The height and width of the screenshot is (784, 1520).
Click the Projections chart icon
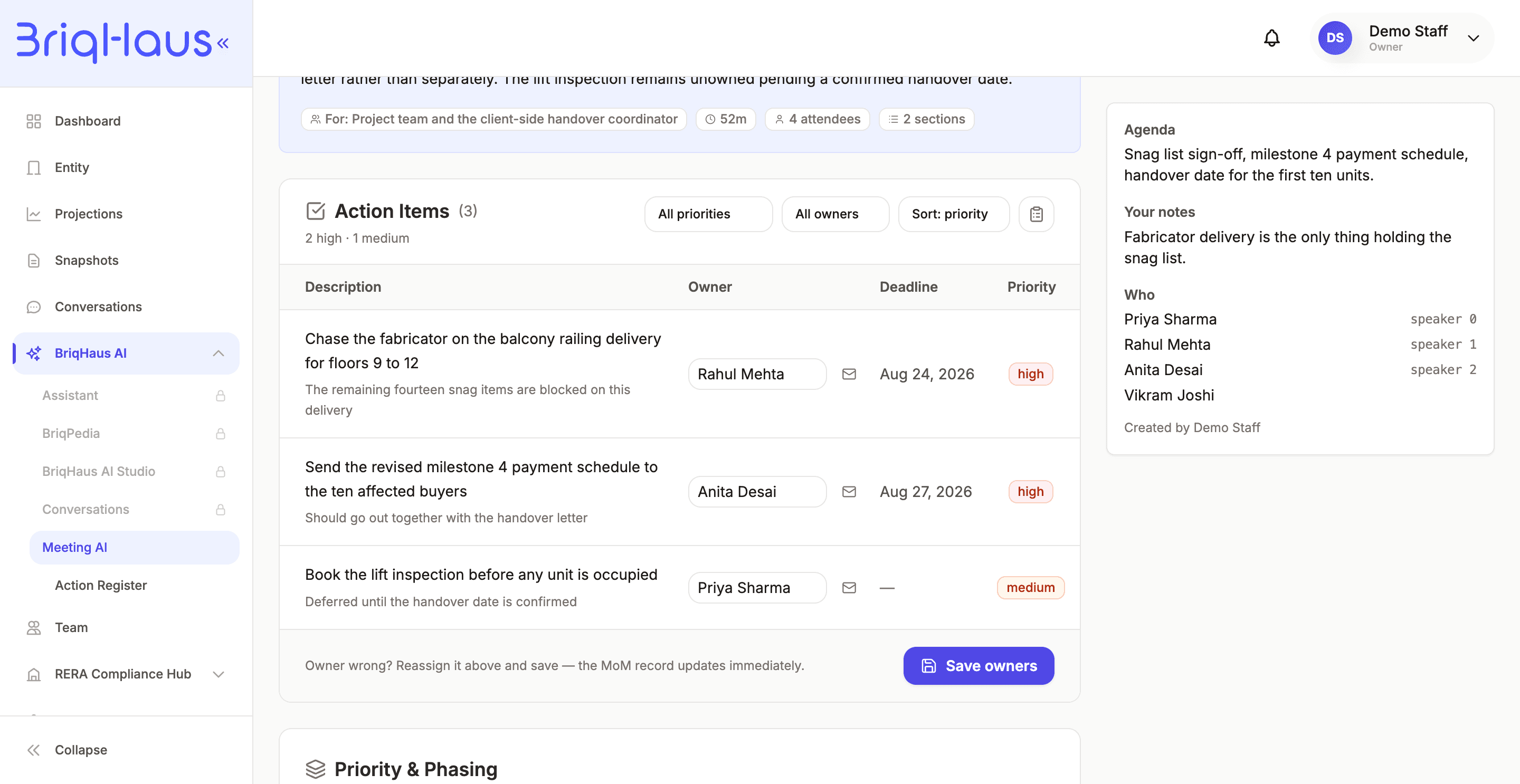[x=34, y=214]
